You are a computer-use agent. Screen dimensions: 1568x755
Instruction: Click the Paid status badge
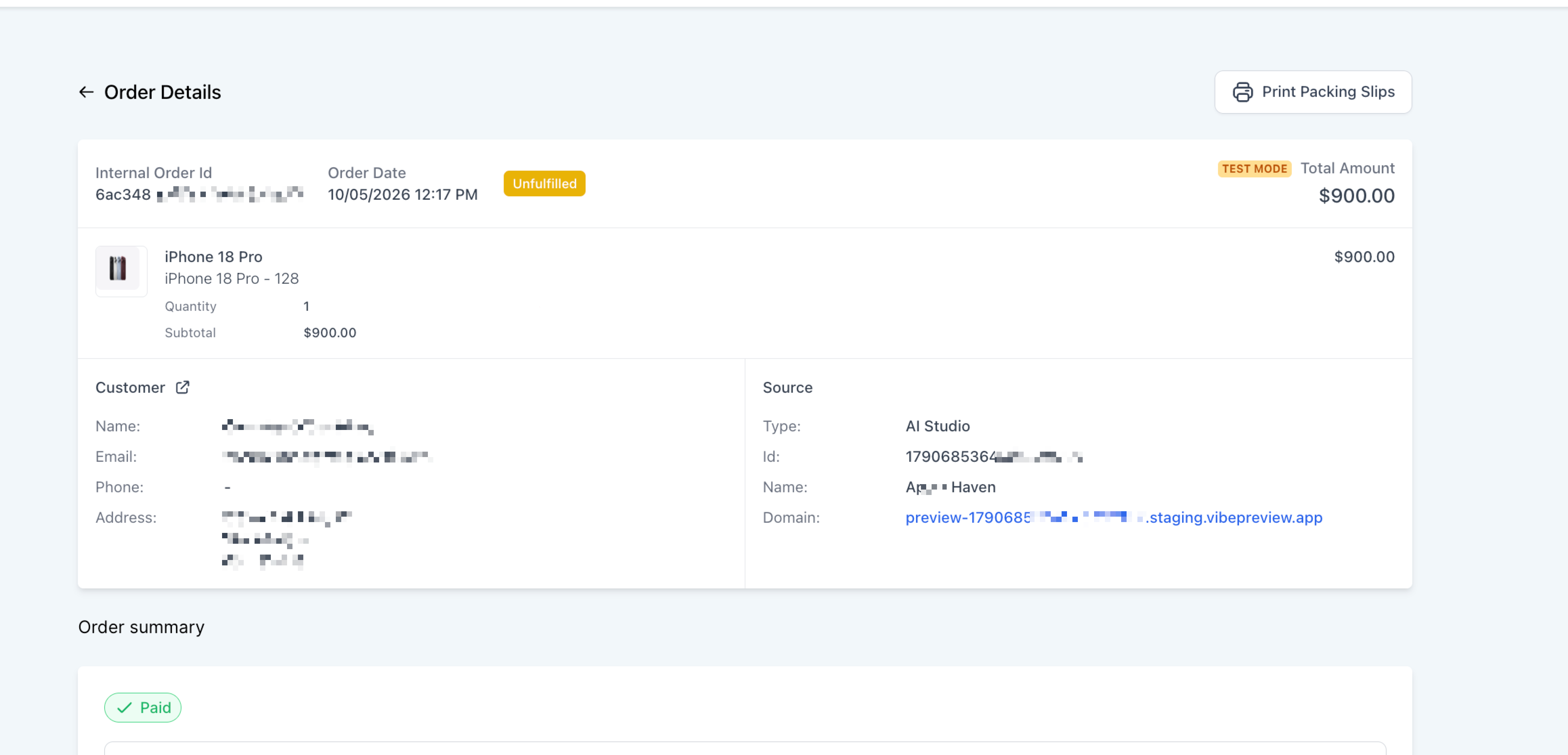pos(143,708)
